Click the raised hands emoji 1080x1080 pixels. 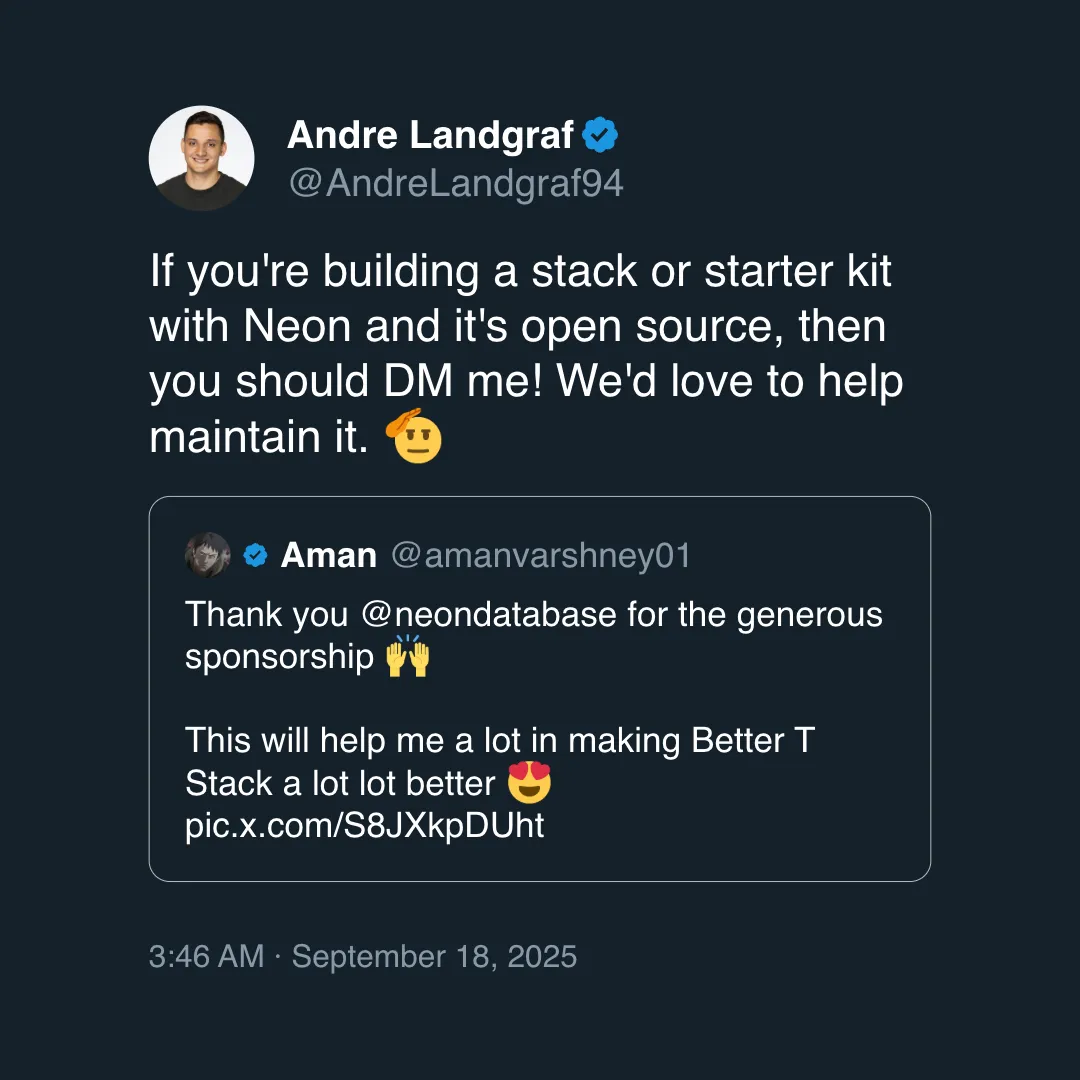click(407, 658)
